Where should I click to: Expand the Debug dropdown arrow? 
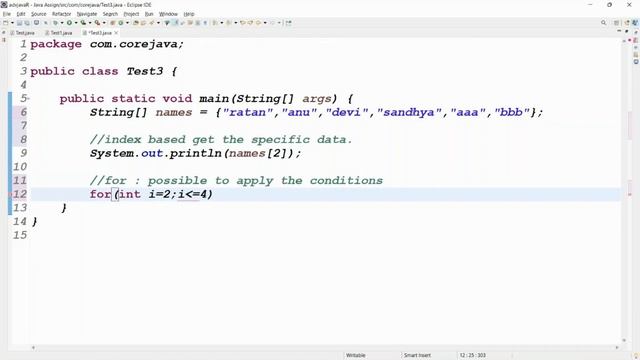point(62,23)
